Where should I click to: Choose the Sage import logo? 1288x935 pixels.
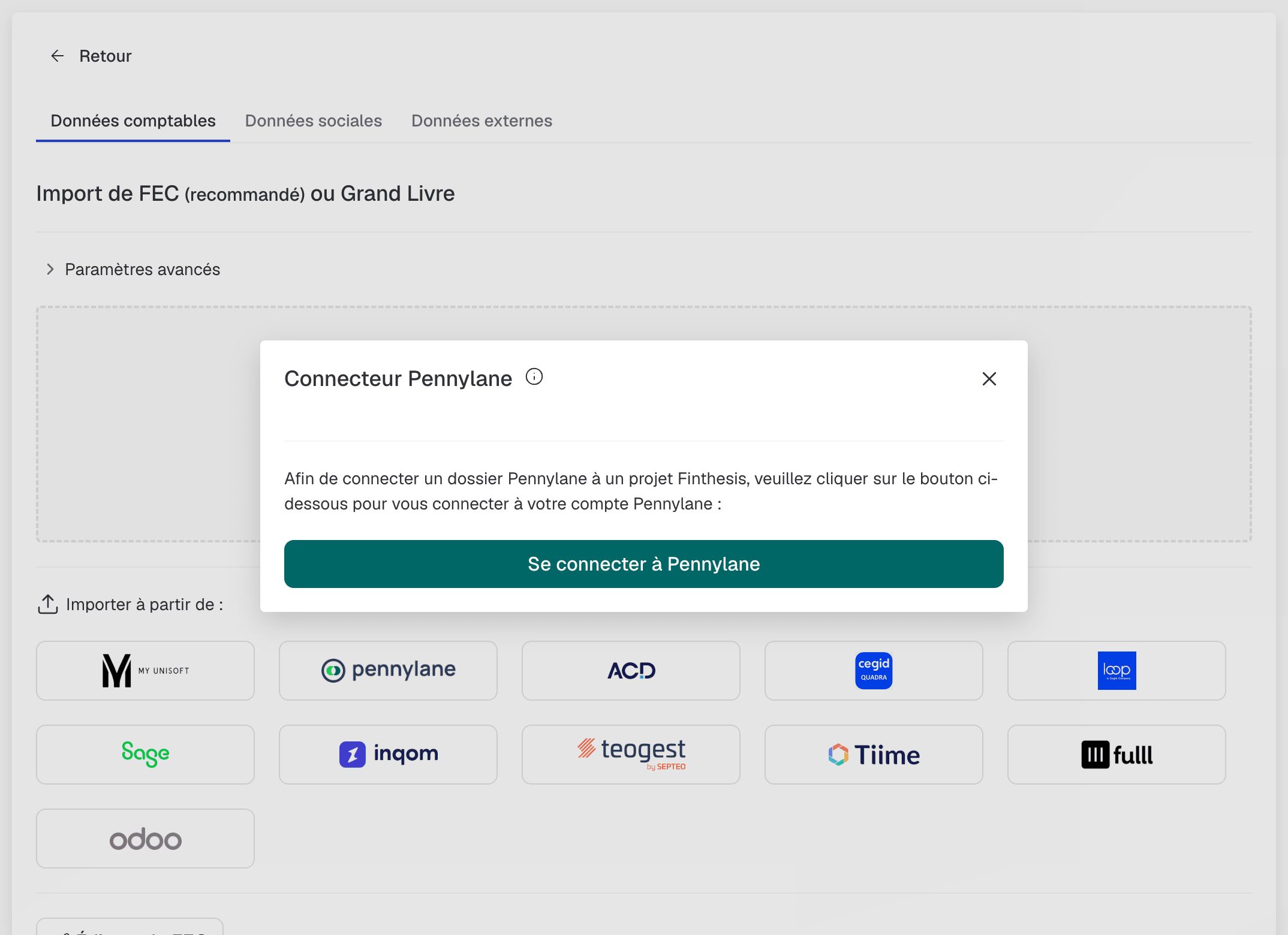145,755
